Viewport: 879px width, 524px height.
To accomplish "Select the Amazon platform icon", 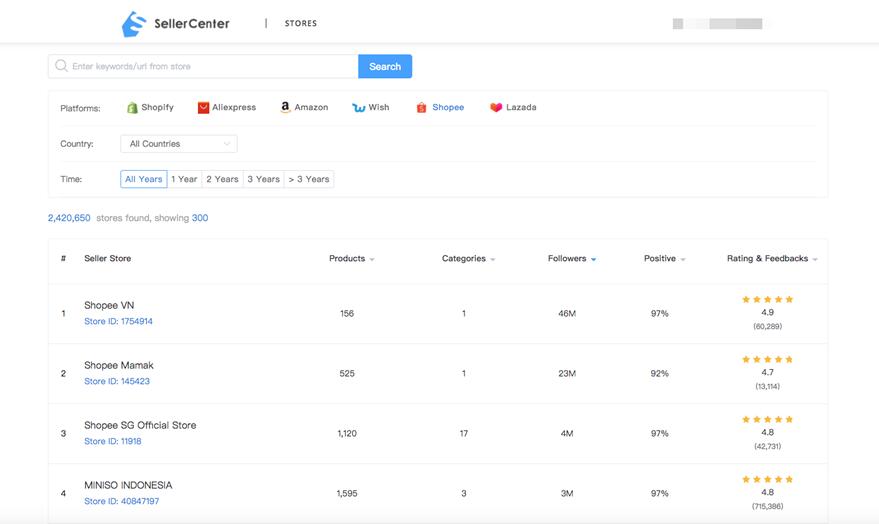I will [285, 107].
